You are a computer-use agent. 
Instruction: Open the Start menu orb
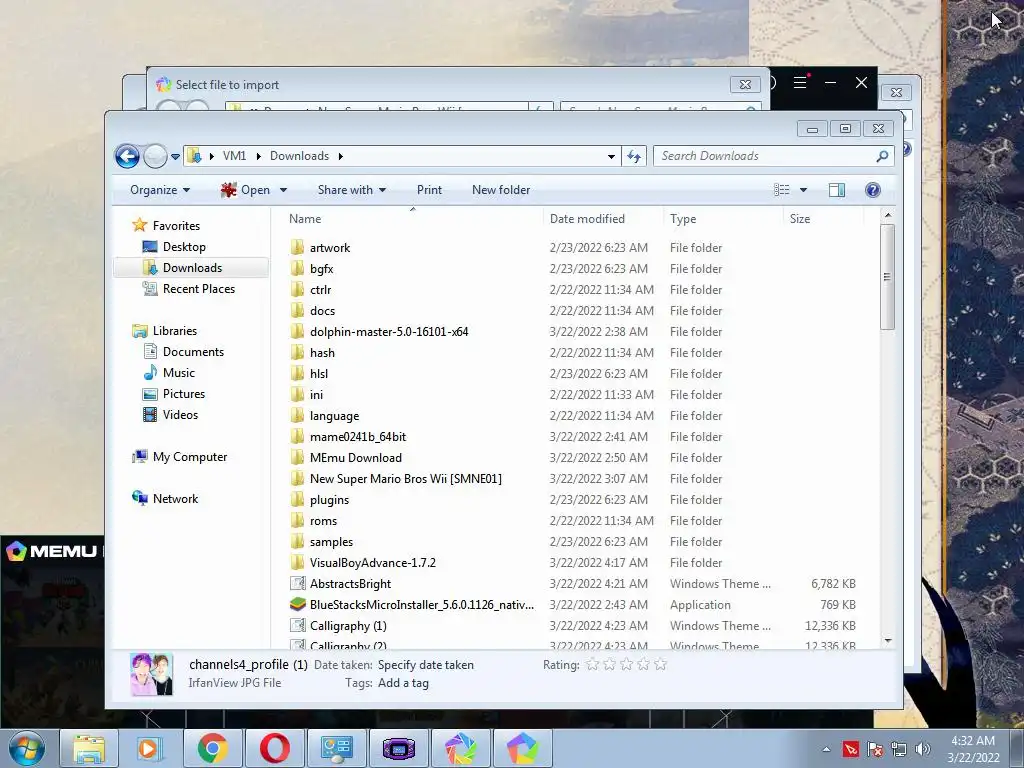pyautogui.click(x=26, y=748)
